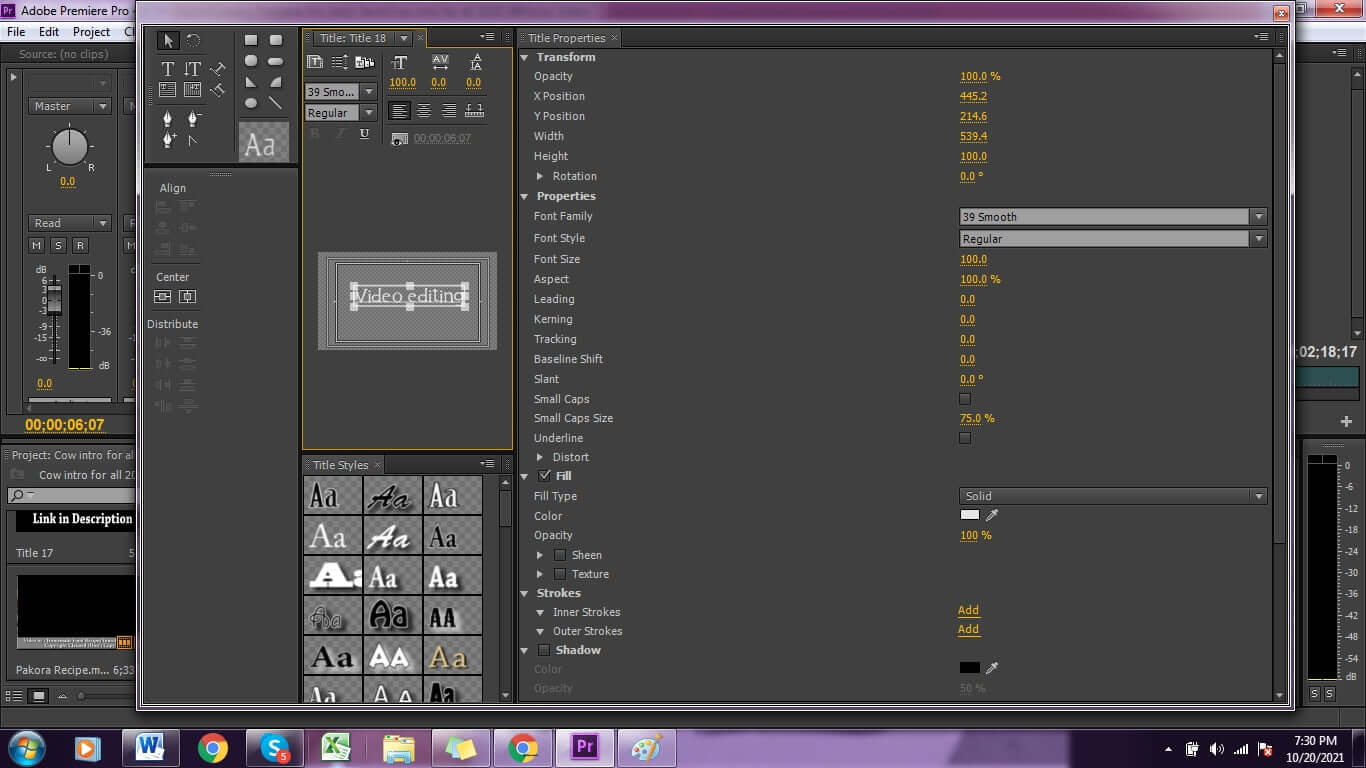Screen dimensions: 1366x768
Task: Open the File menu
Action: pyautogui.click(x=16, y=31)
